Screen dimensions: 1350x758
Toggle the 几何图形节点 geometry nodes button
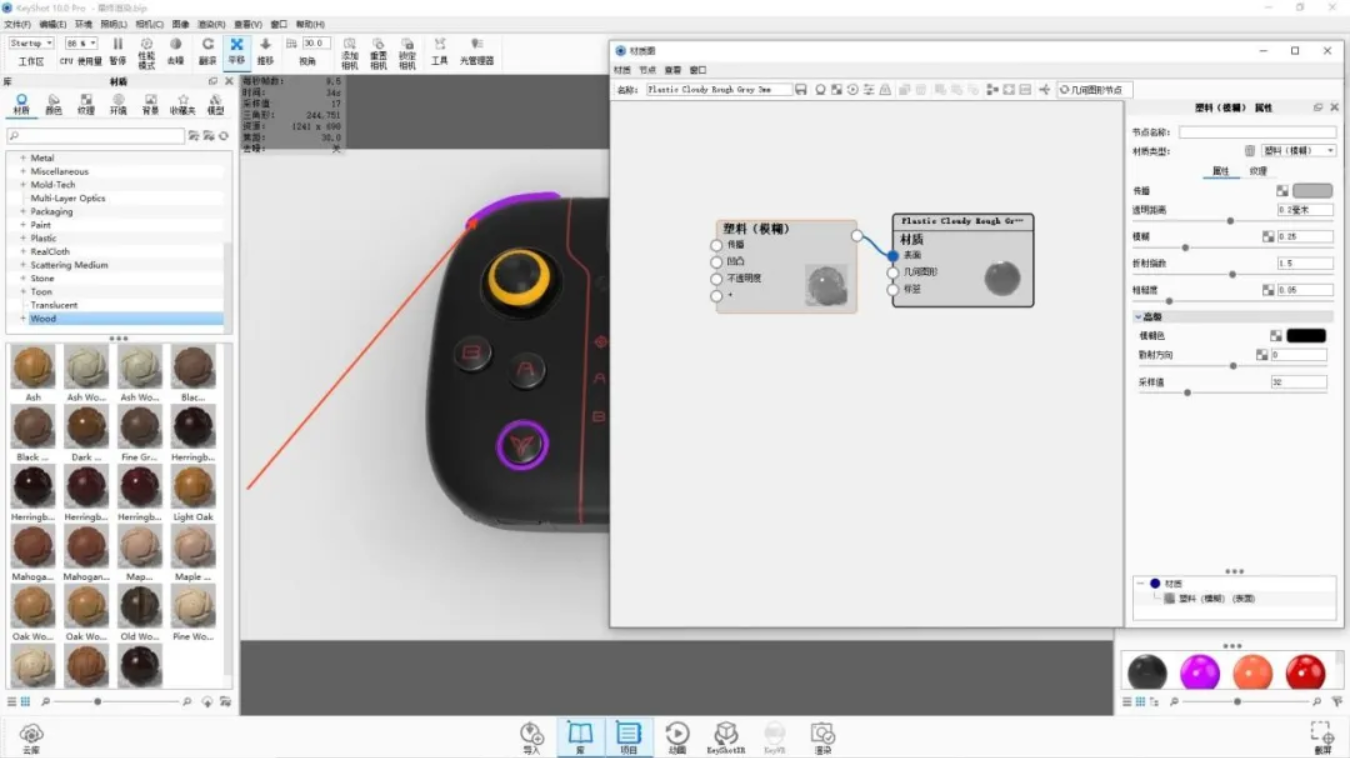click(x=1094, y=90)
